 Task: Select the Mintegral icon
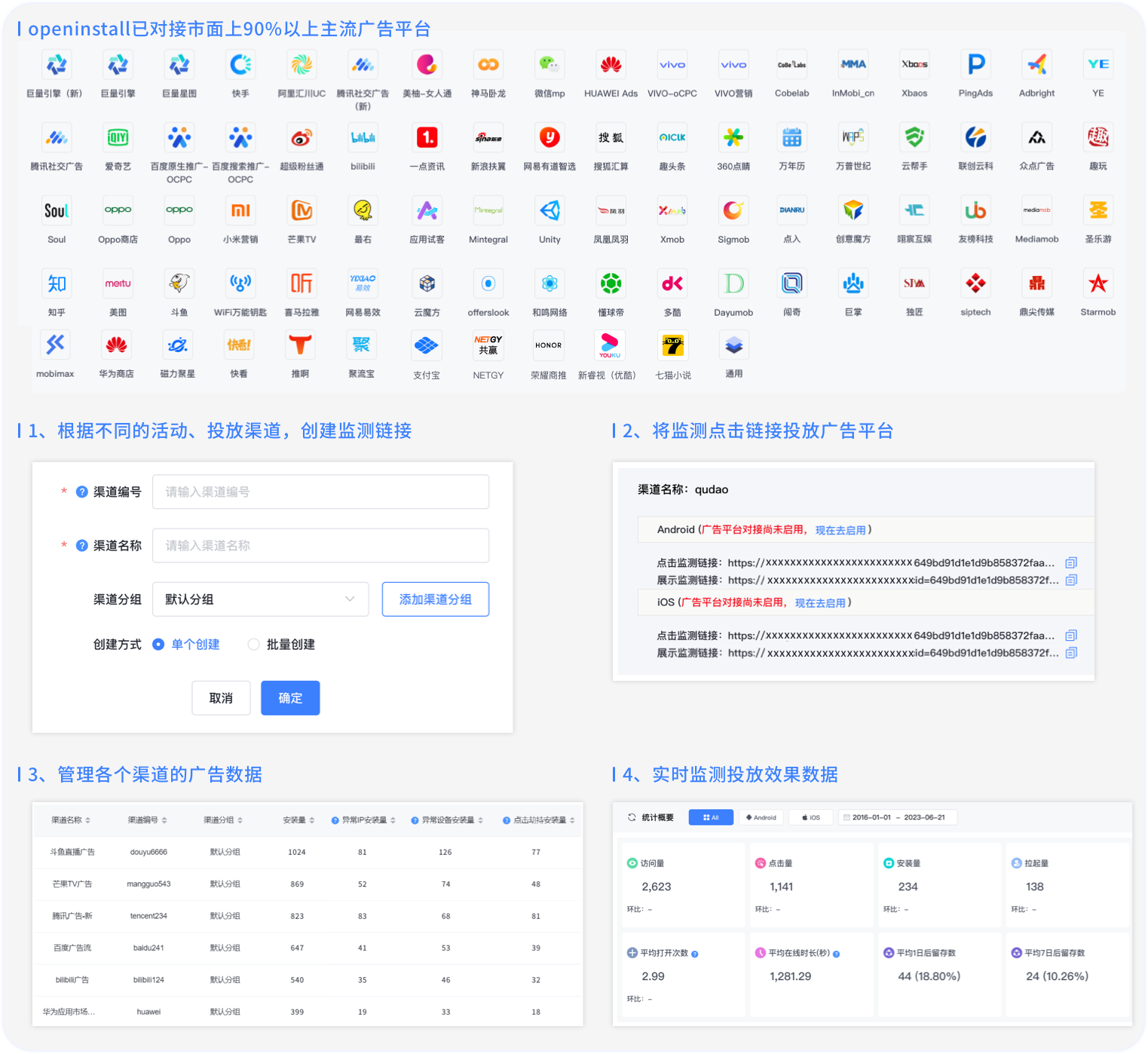point(488,211)
